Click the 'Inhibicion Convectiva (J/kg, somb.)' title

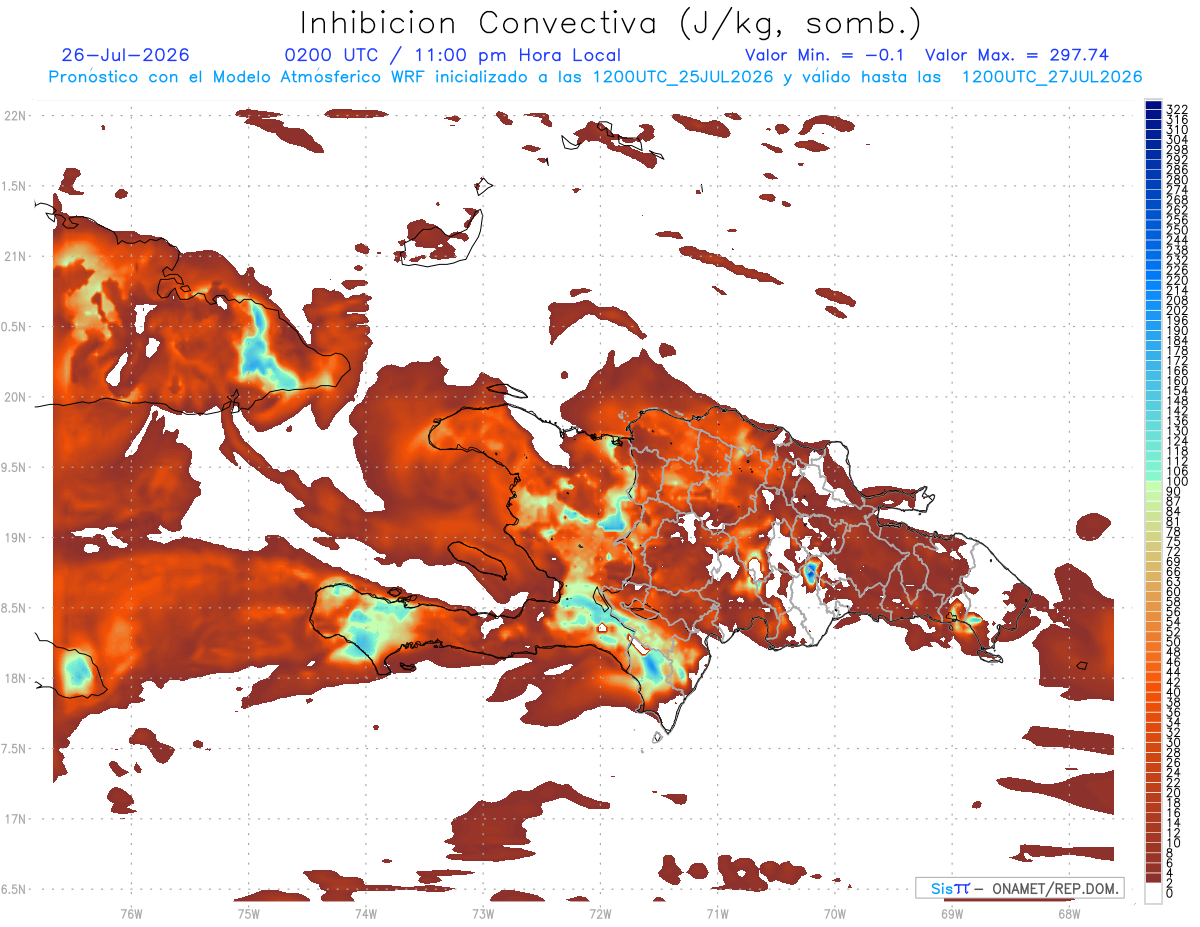611,23
